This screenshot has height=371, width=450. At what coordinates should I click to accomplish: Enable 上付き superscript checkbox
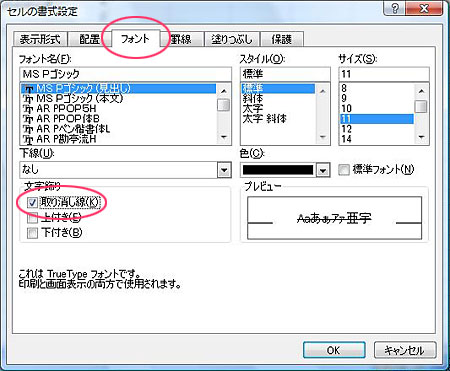tap(33, 218)
